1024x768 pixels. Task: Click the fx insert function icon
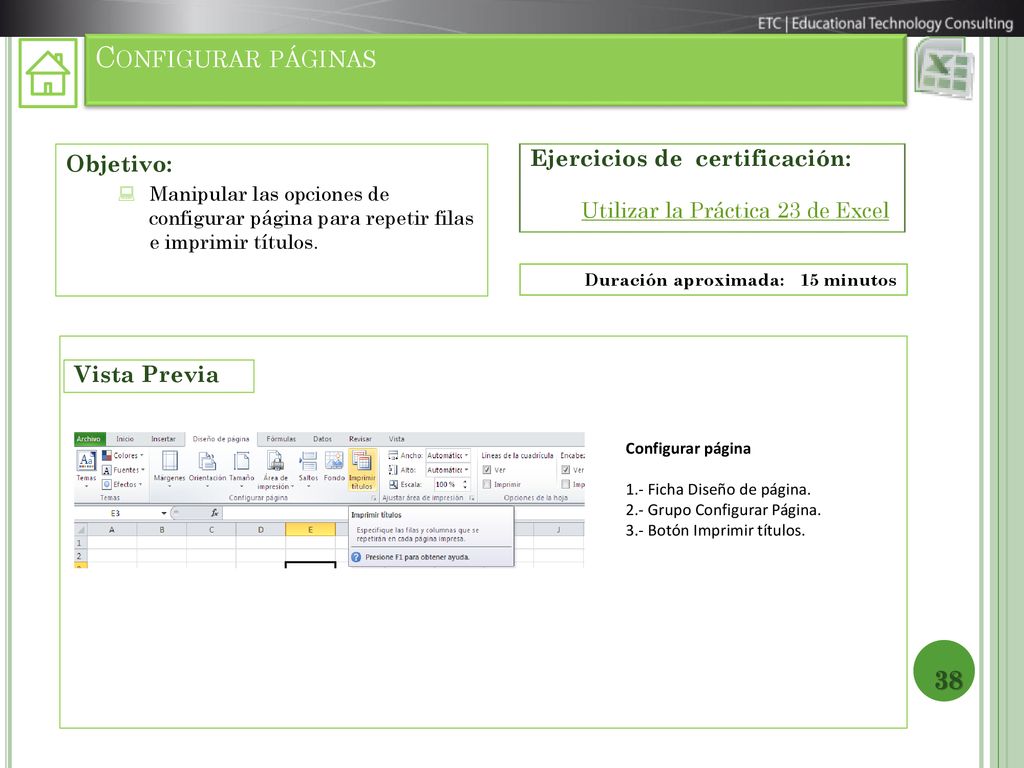coord(214,513)
